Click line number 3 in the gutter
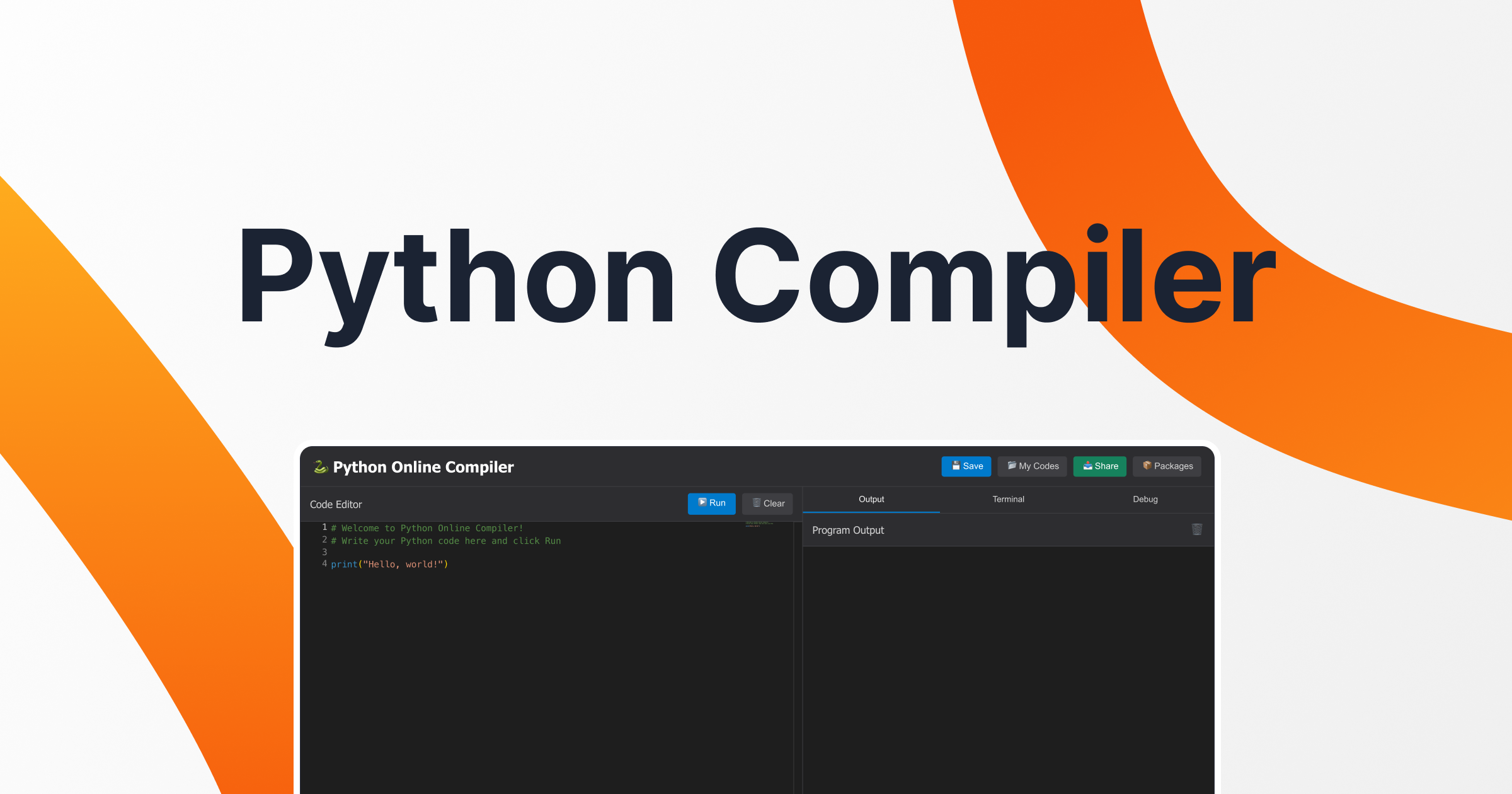The width and height of the screenshot is (1512, 794). coord(324,552)
